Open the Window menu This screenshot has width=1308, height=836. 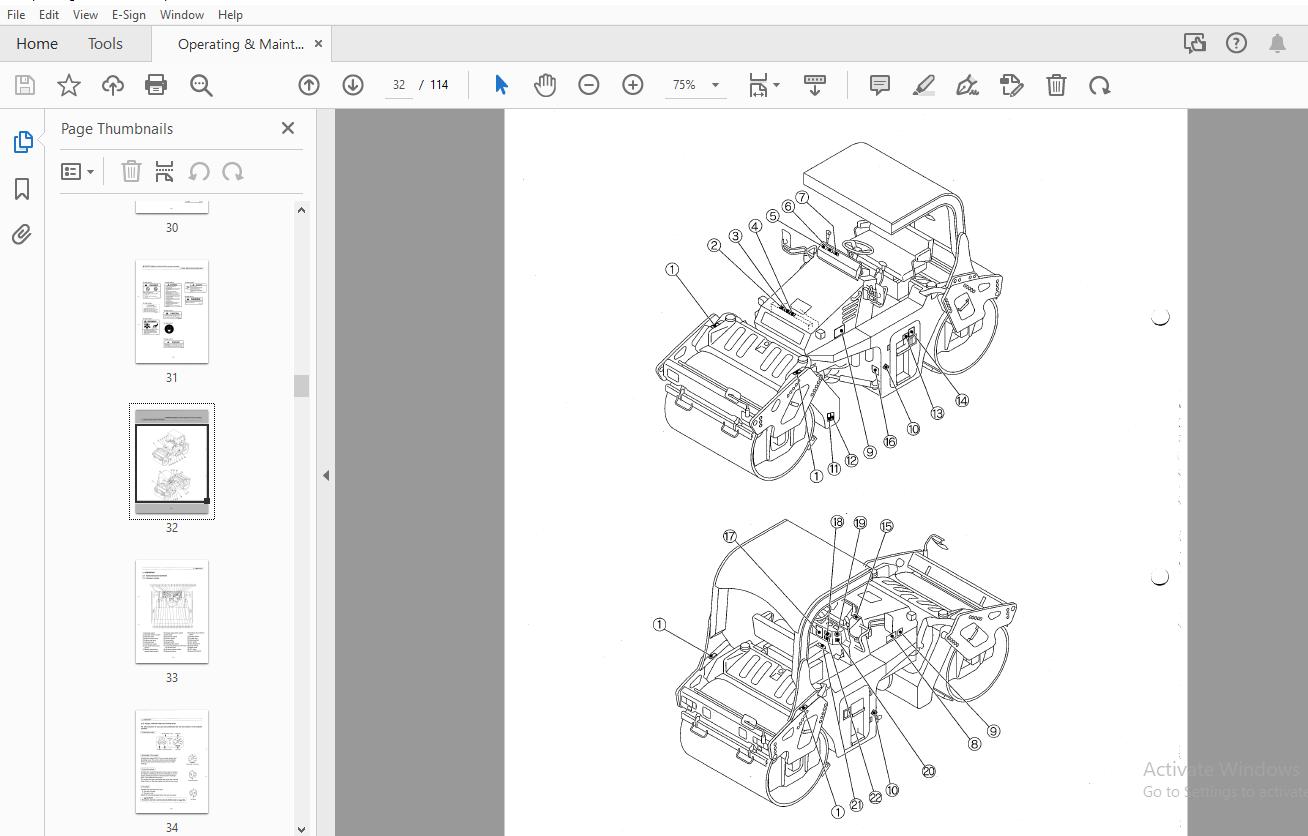[182, 15]
